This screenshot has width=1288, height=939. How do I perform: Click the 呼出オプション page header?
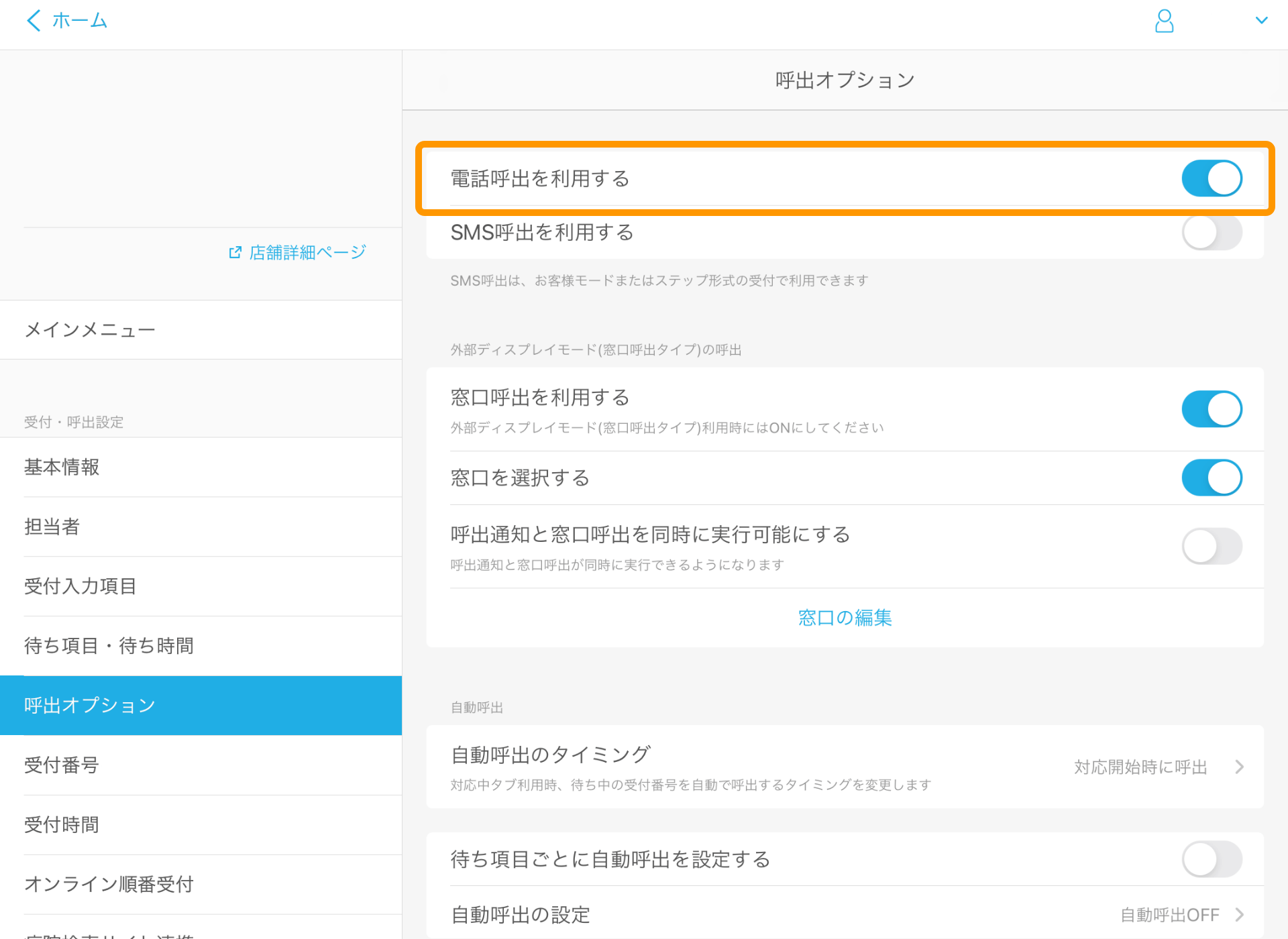pyautogui.click(x=845, y=80)
